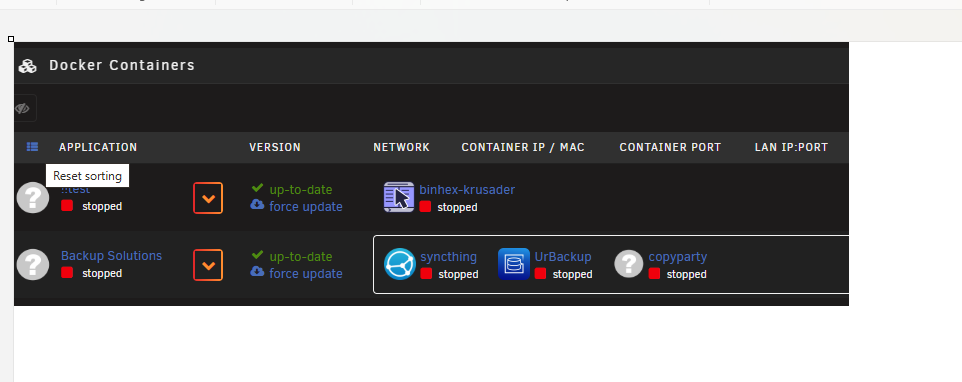This screenshot has height=382, width=962.
Task: Click the red stopped indicator under copyparty
Action: point(655,273)
